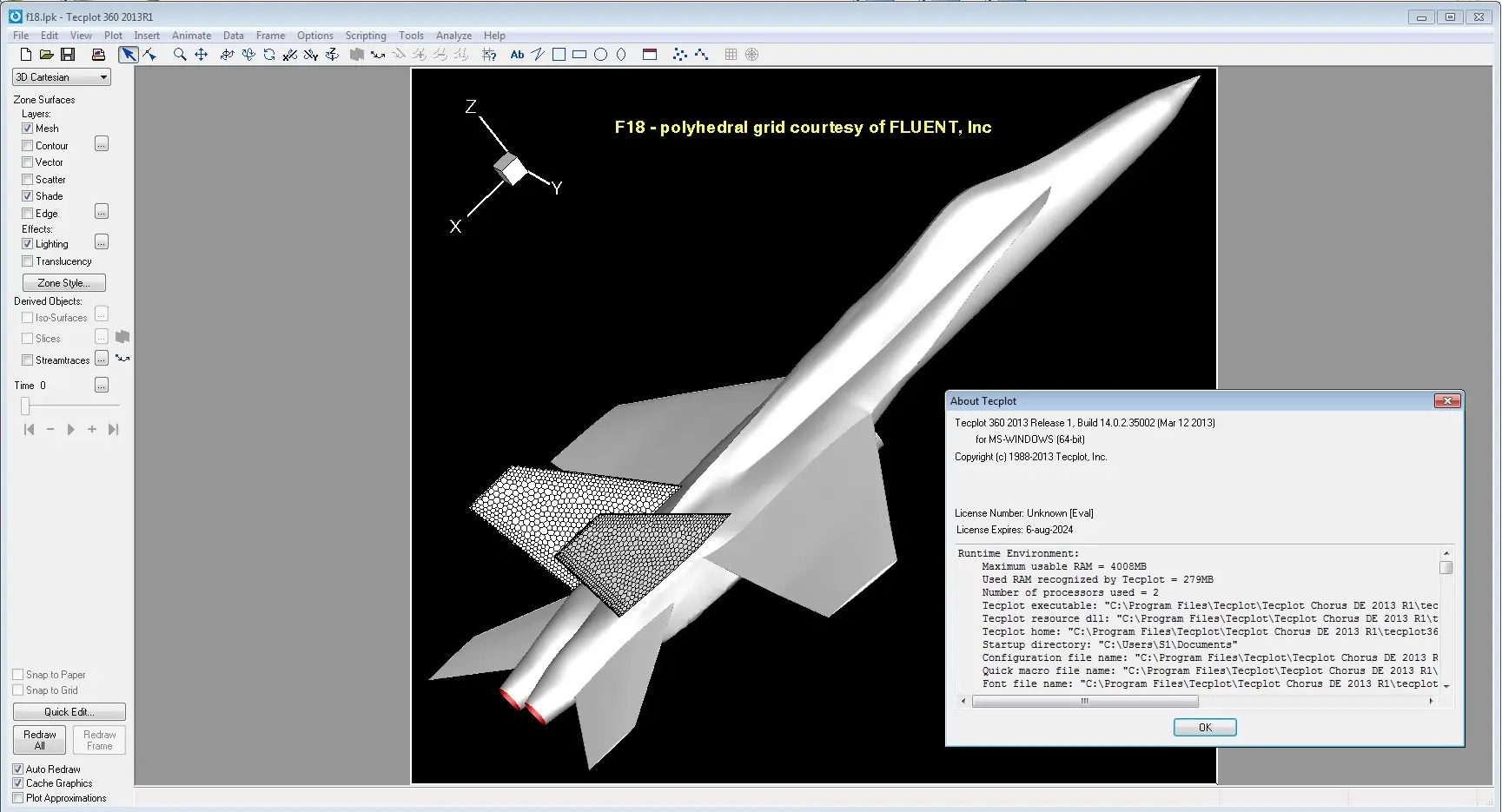
Task: Click the About dialog horizontal scrollbar
Action: (x=1085, y=701)
